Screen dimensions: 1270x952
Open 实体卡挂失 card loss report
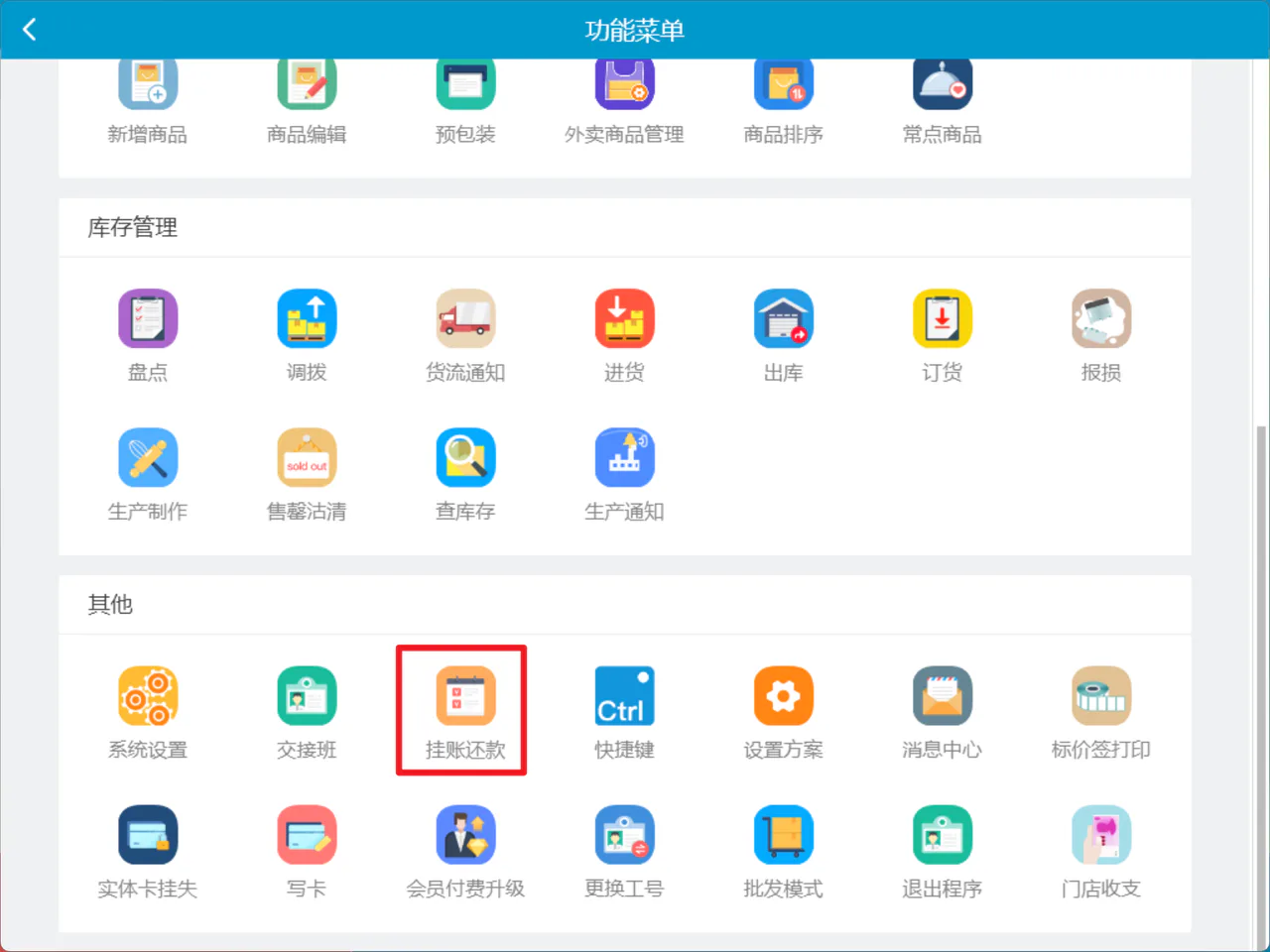coord(148,852)
